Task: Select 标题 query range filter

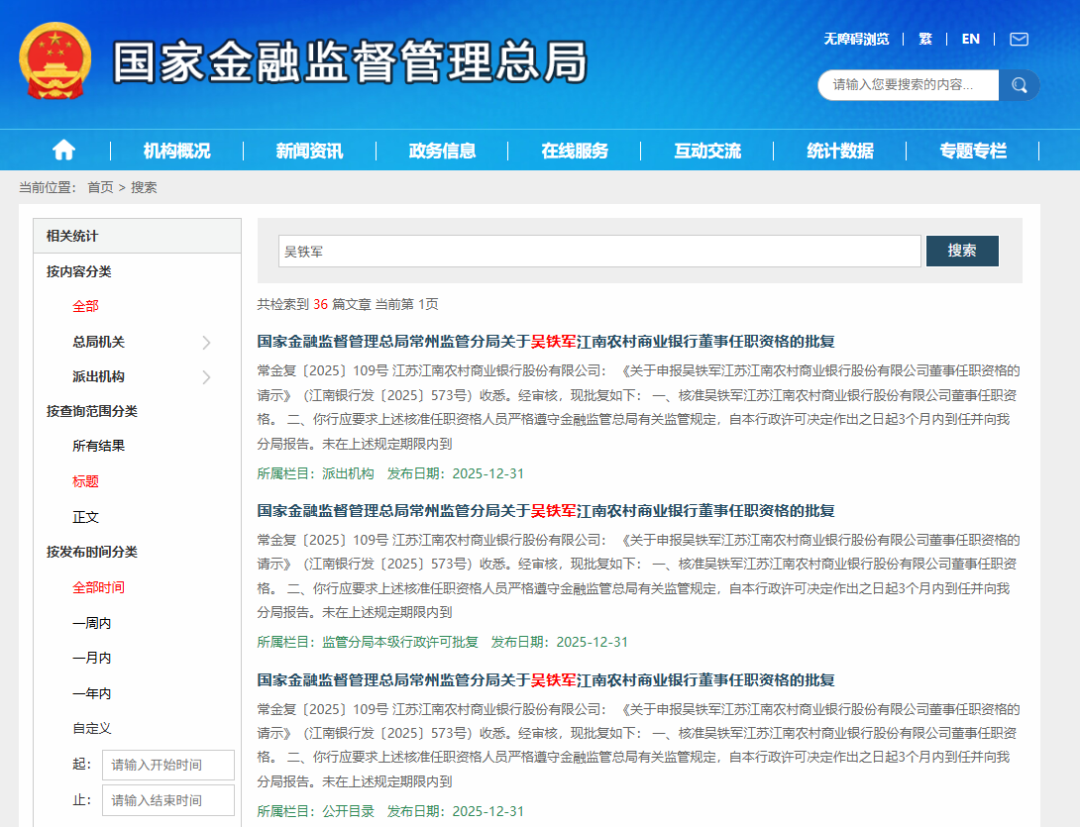Action: 85,481
